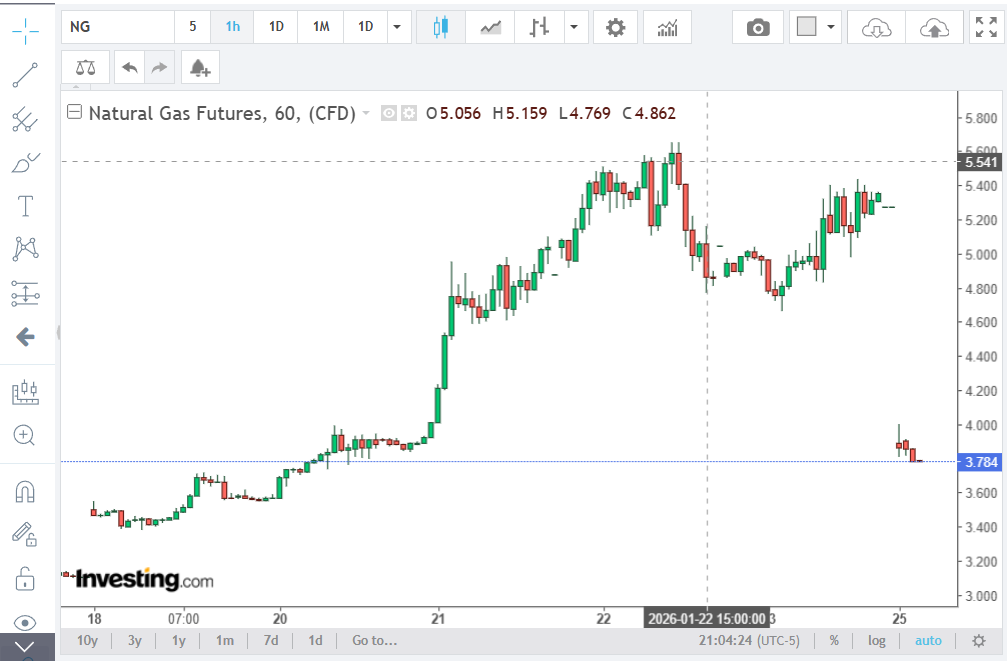This screenshot has width=1007, height=661.
Task: Switch to 1M interval
Action: (321, 27)
